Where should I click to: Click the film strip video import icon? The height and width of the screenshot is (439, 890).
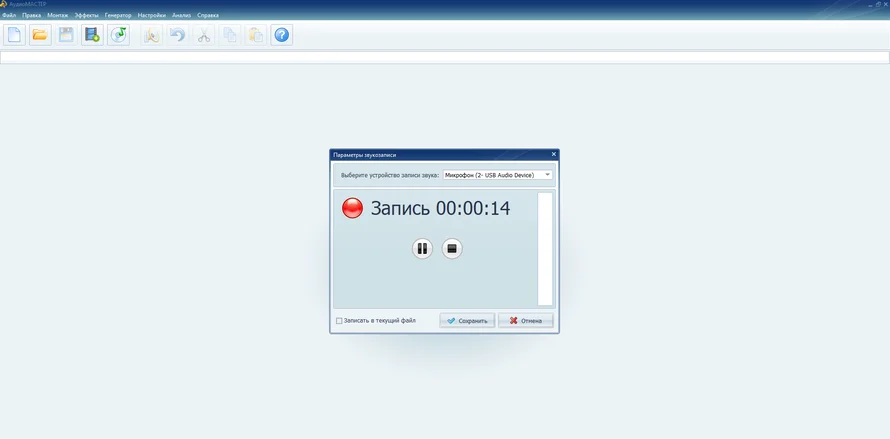point(92,35)
